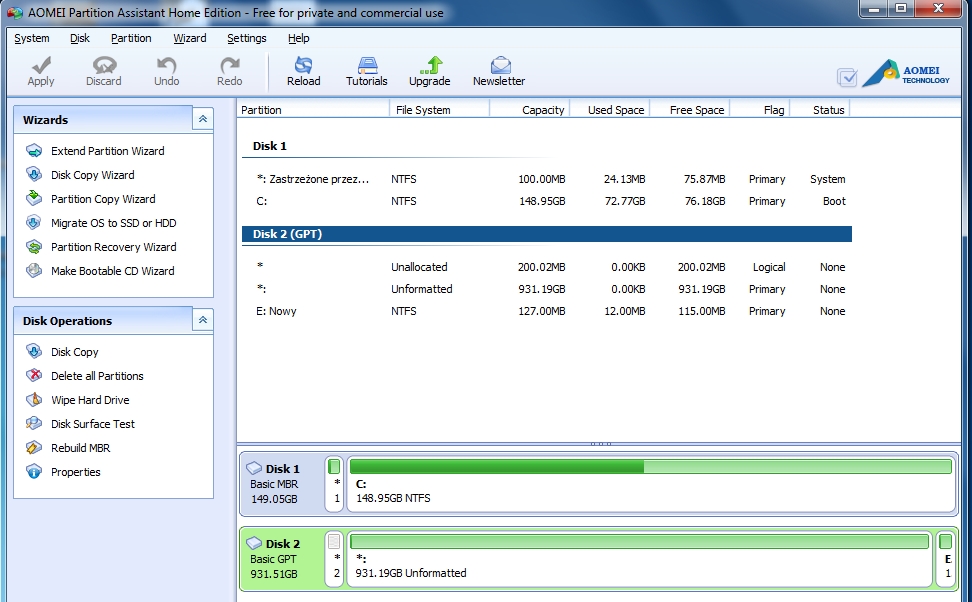Select 931.19GB Unformatted bar on Disk 2
This screenshot has height=602, width=972.
[640, 541]
